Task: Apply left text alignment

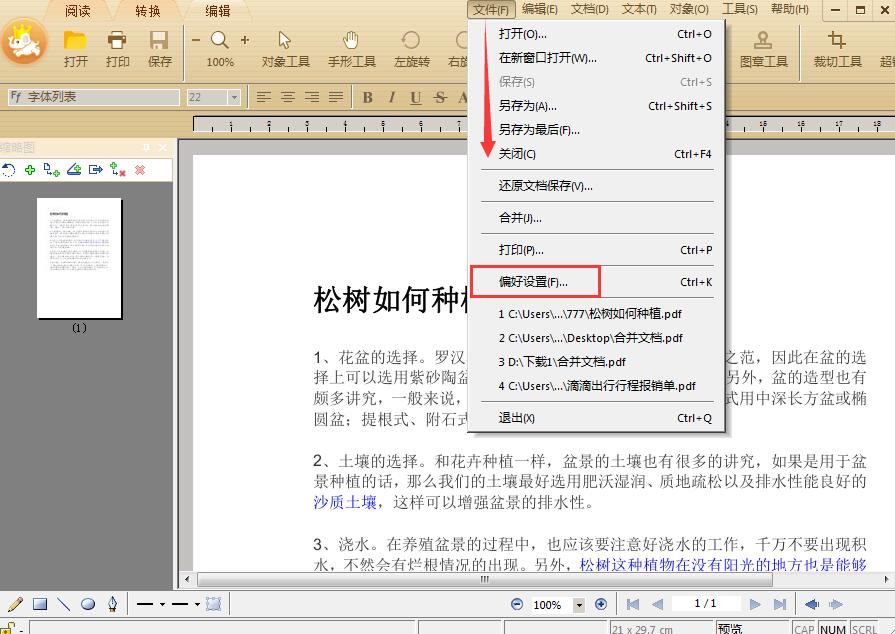Action: pyautogui.click(x=263, y=98)
